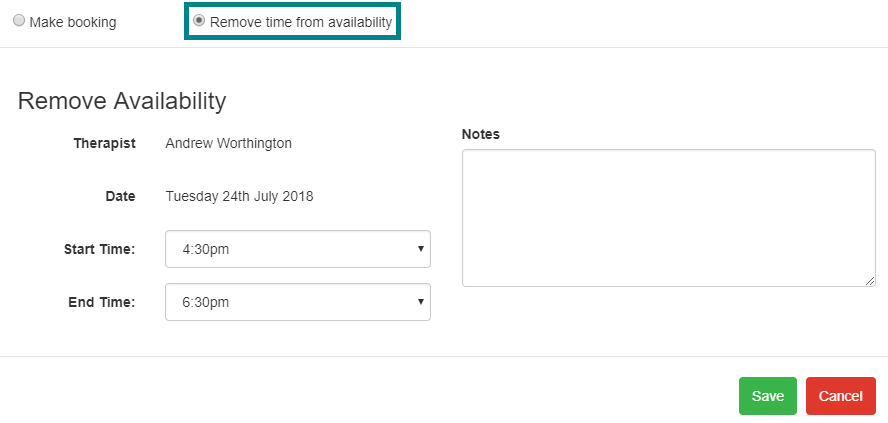Screen dimensions: 888x423
Task: Click the Remove time from availability label
Action: pyautogui.click(x=301, y=22)
